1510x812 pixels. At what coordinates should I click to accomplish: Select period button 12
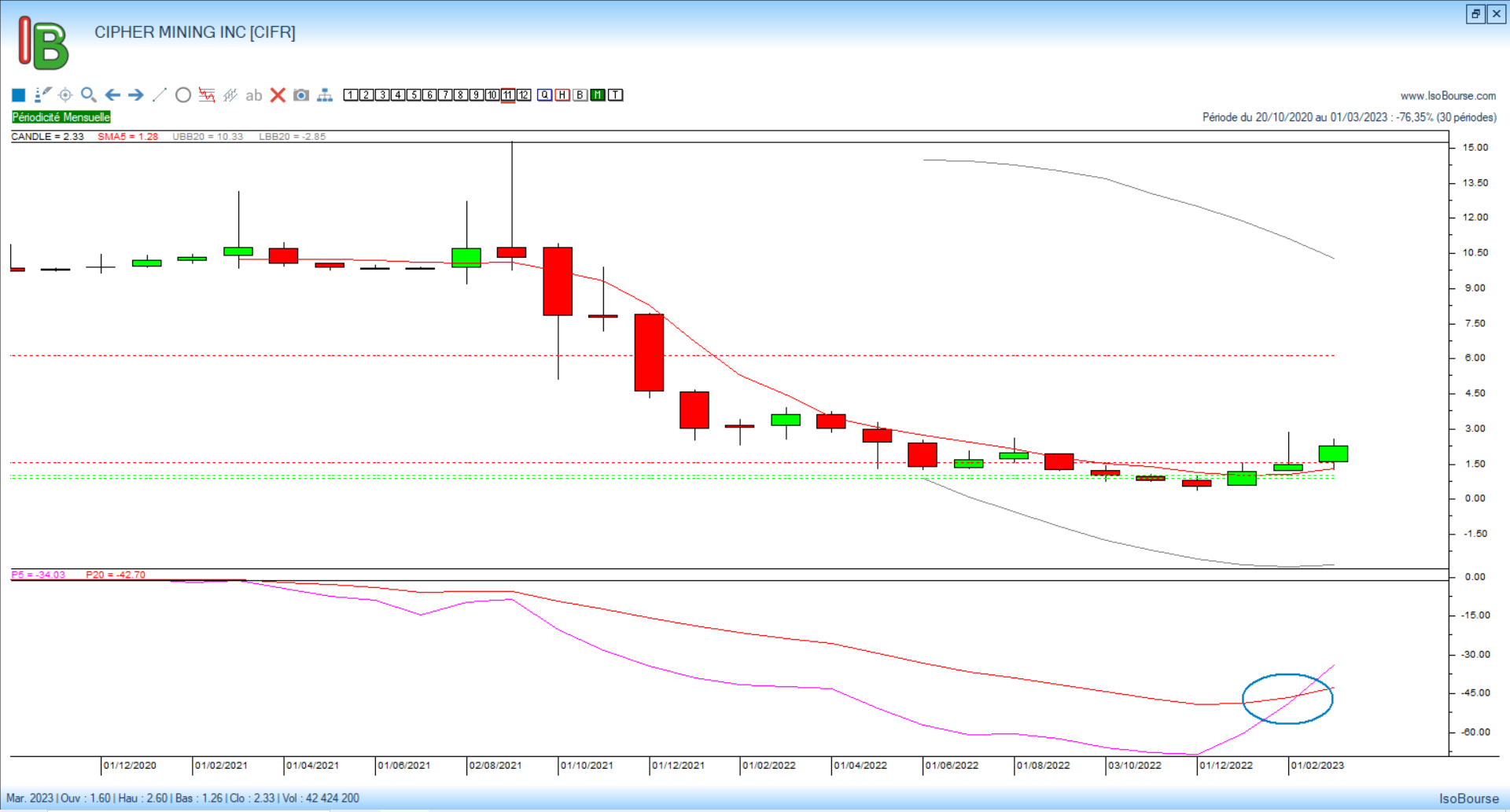click(x=524, y=95)
